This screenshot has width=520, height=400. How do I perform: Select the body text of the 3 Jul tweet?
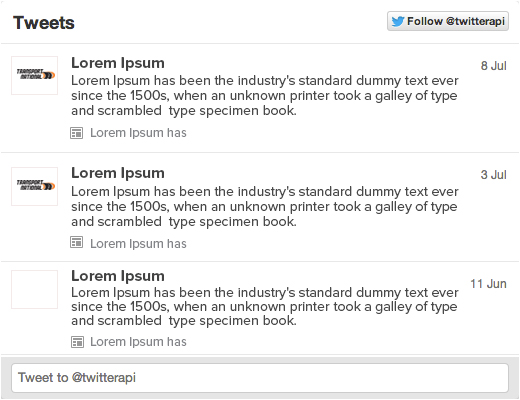[265, 207]
